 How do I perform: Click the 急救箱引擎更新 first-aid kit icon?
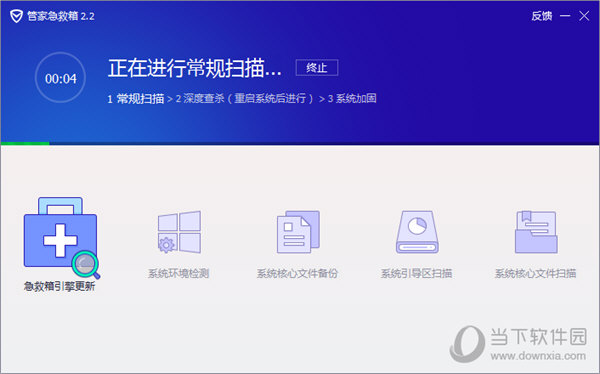click(x=61, y=237)
